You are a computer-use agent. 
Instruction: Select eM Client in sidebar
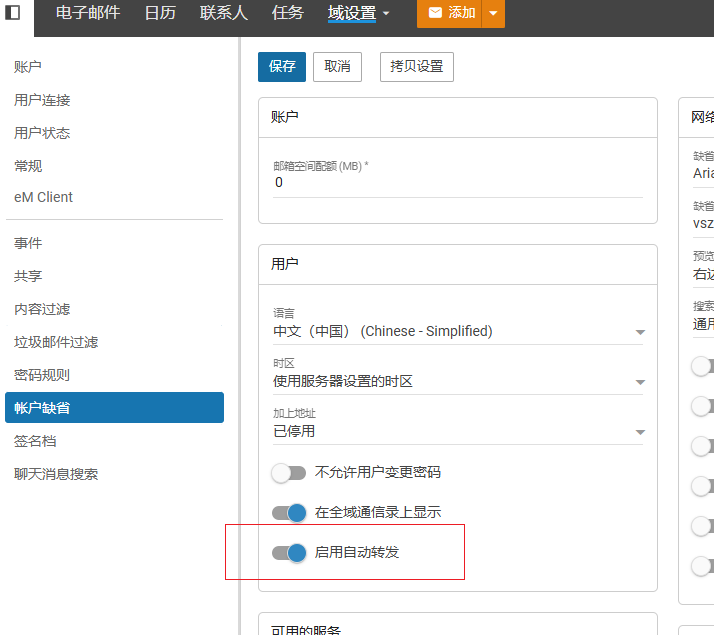coord(43,197)
